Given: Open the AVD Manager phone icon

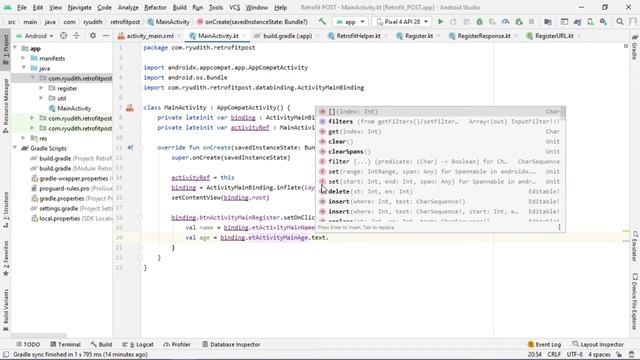Looking at the screenshot, I should click(x=590, y=22).
